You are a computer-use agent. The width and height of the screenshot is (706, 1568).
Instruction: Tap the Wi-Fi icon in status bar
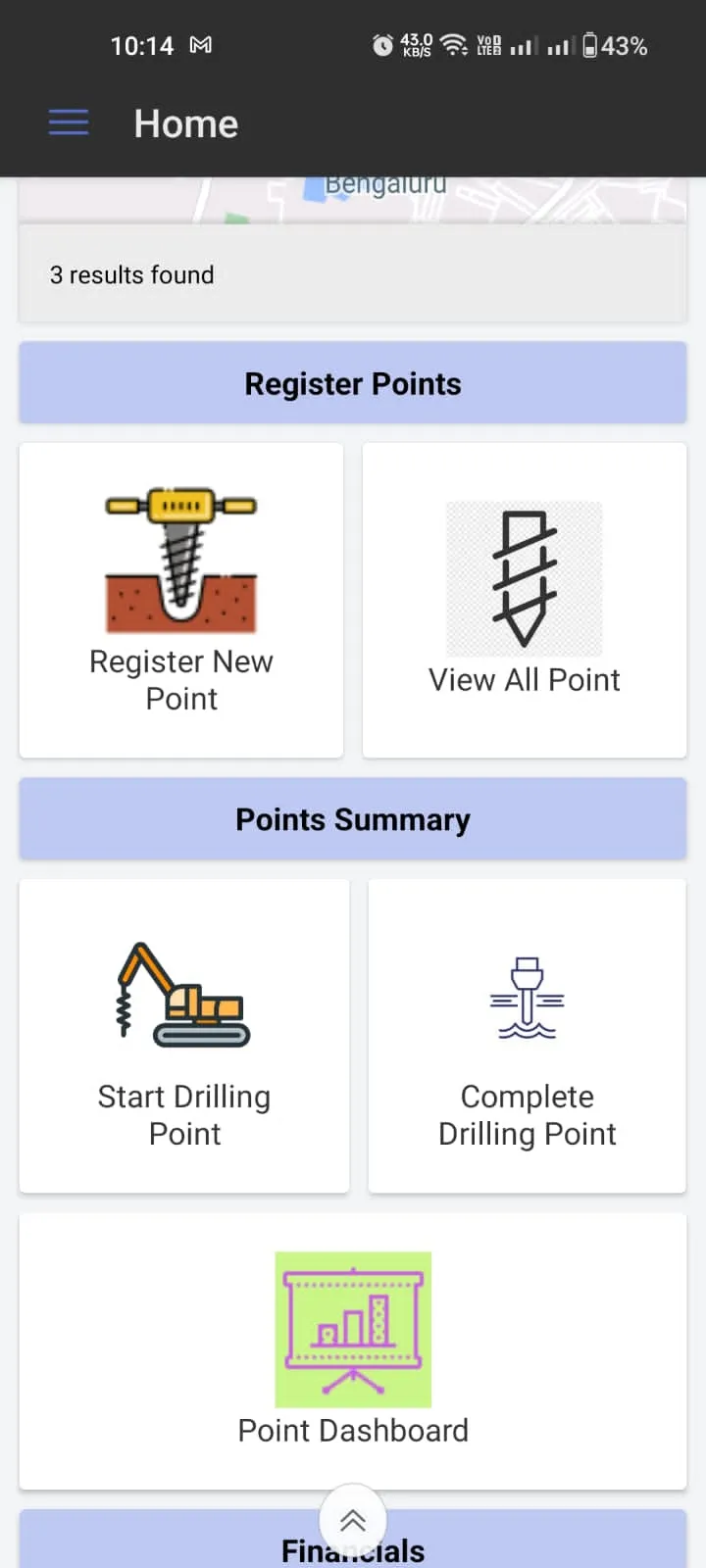tap(453, 45)
